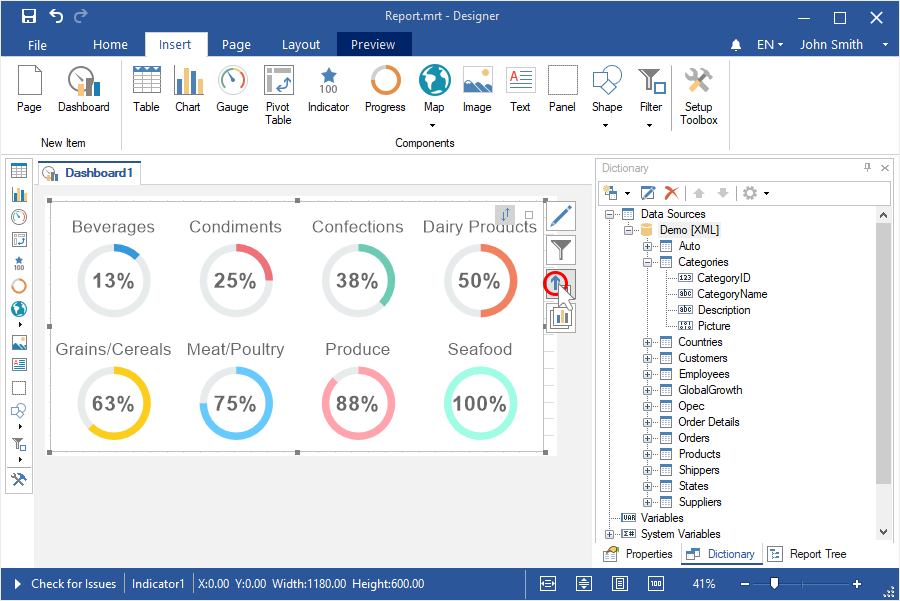This screenshot has width=900, height=601.
Task: Toggle pin on the Dictionary panel
Action: [867, 168]
